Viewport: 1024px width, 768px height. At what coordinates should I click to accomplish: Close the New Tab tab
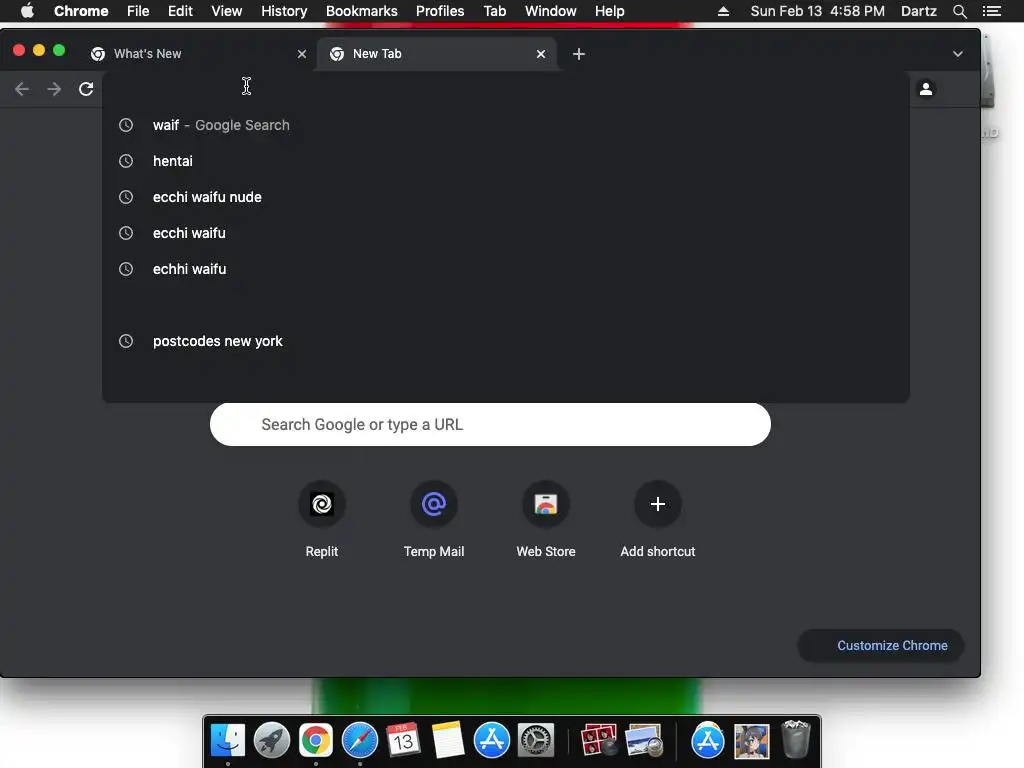[541, 54]
